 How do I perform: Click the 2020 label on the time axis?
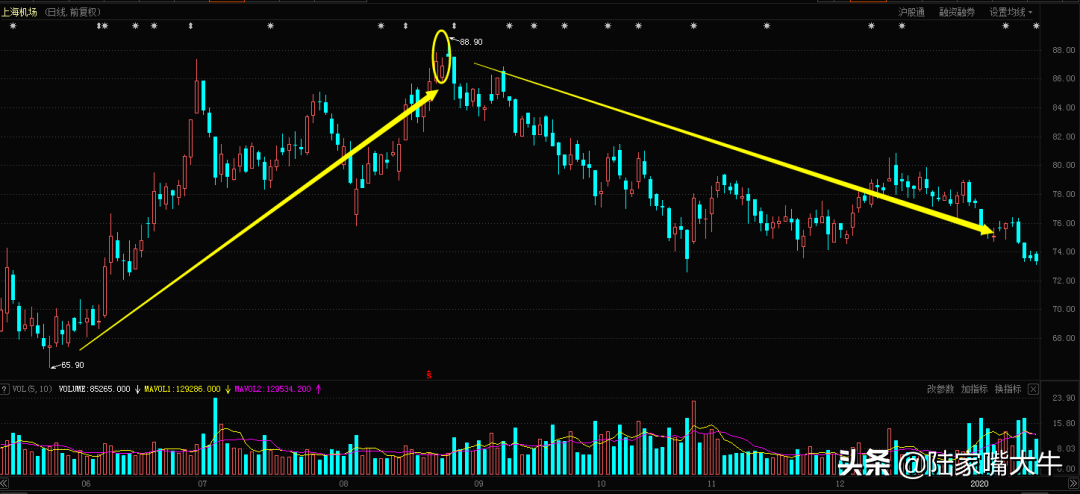click(979, 486)
